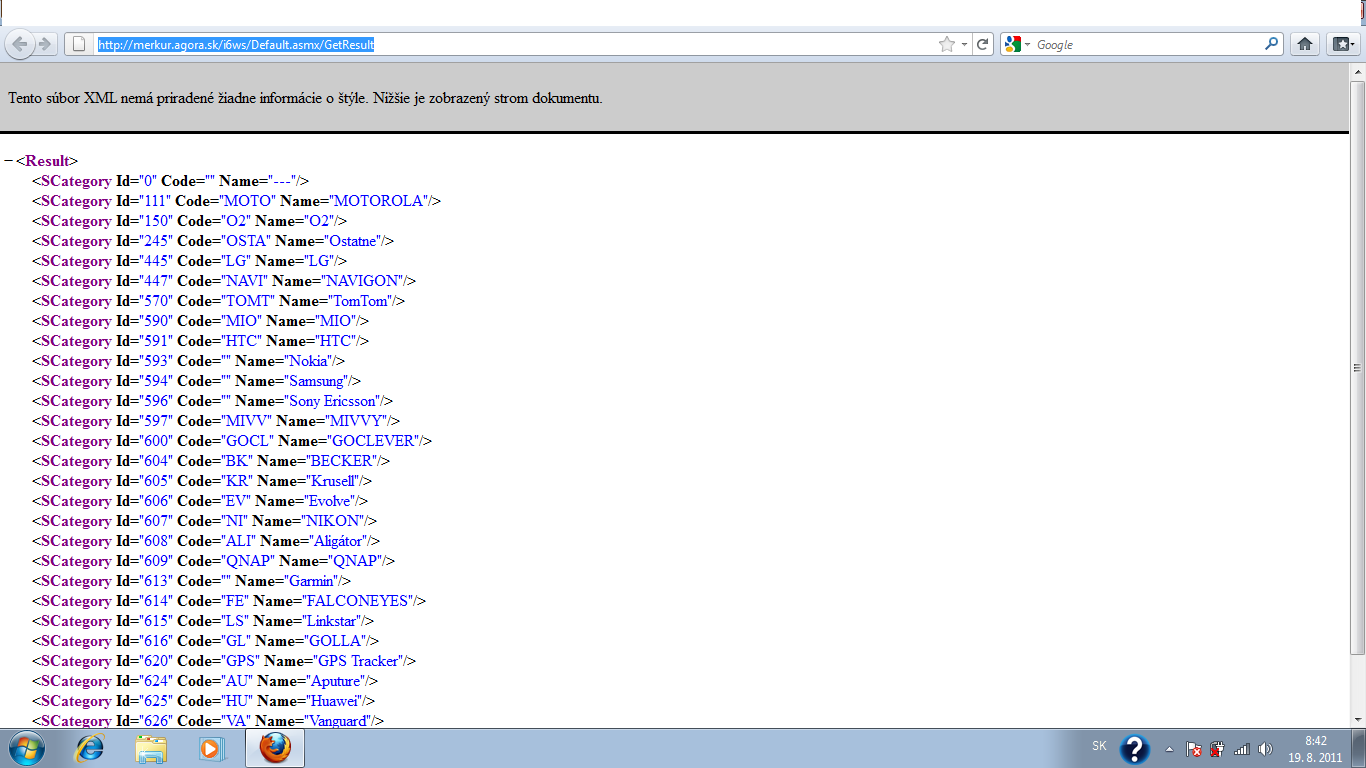Open Windows Media Player from the taskbar
Image resolution: width=1366 pixels, height=768 pixels.
pyautogui.click(x=212, y=748)
